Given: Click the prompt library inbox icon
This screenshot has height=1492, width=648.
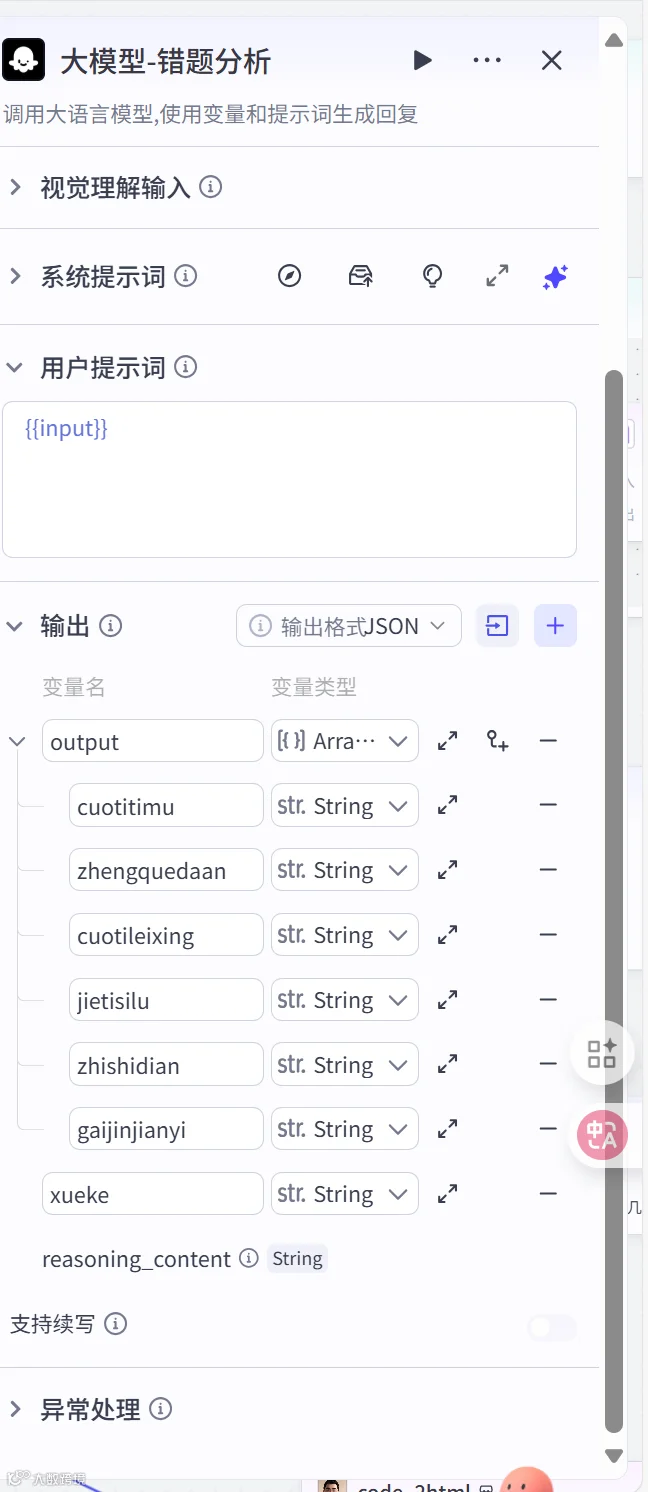Looking at the screenshot, I should [x=361, y=277].
